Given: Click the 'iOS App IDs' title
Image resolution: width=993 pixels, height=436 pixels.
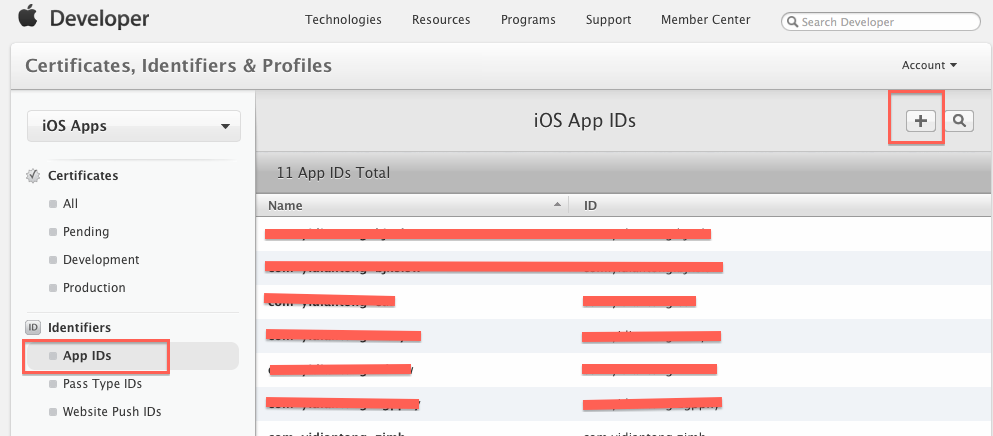Looking at the screenshot, I should point(585,120).
